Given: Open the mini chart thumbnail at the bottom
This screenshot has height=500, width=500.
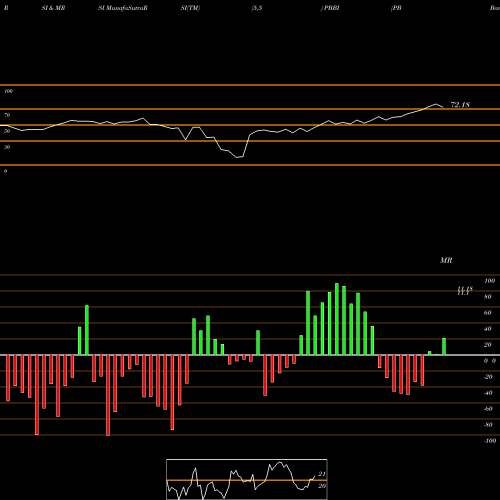Looking at the screenshot, I should point(247,479).
